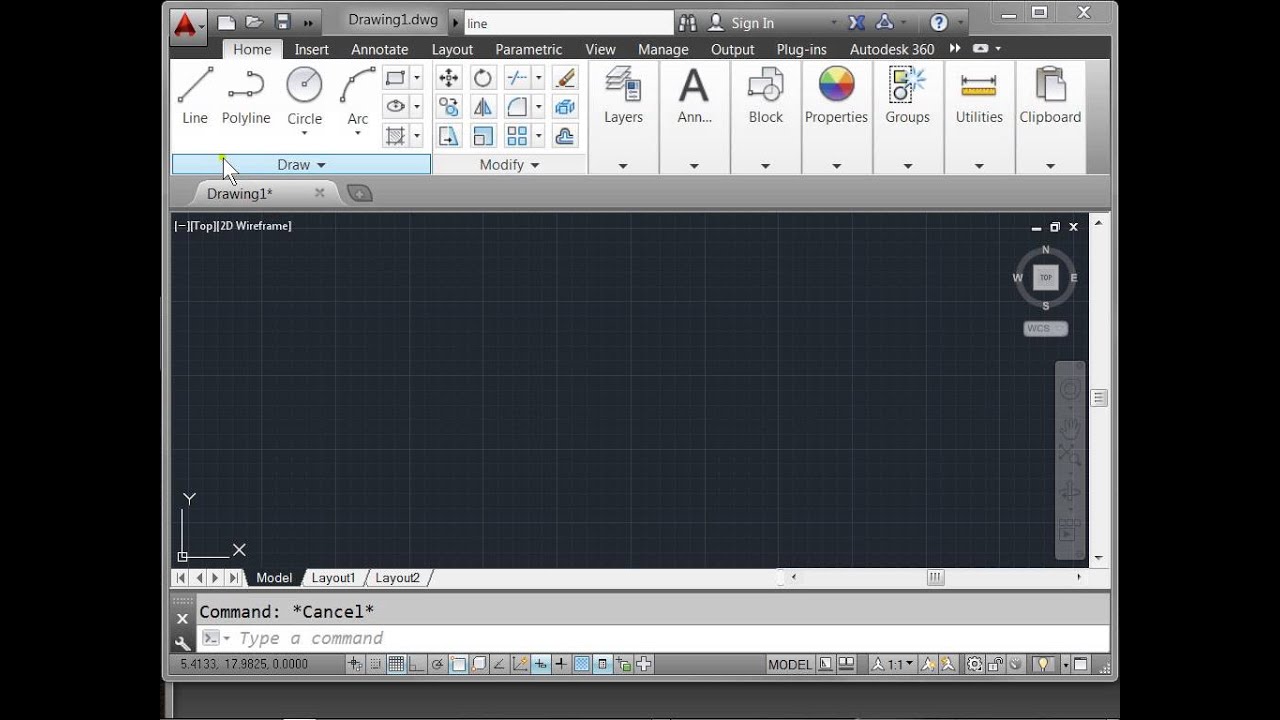The image size is (1280, 720).
Task: Choose the Fillet tool
Action: point(517,107)
